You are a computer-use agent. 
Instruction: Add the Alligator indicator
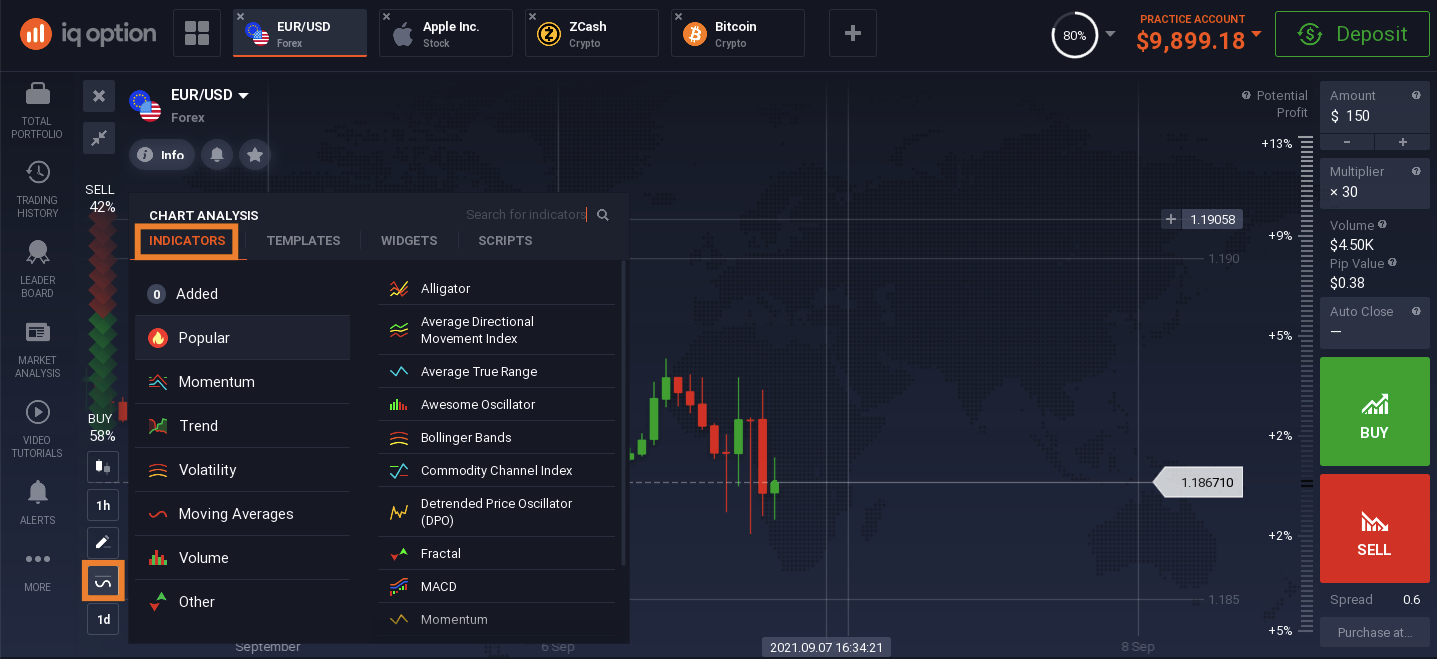click(497, 289)
